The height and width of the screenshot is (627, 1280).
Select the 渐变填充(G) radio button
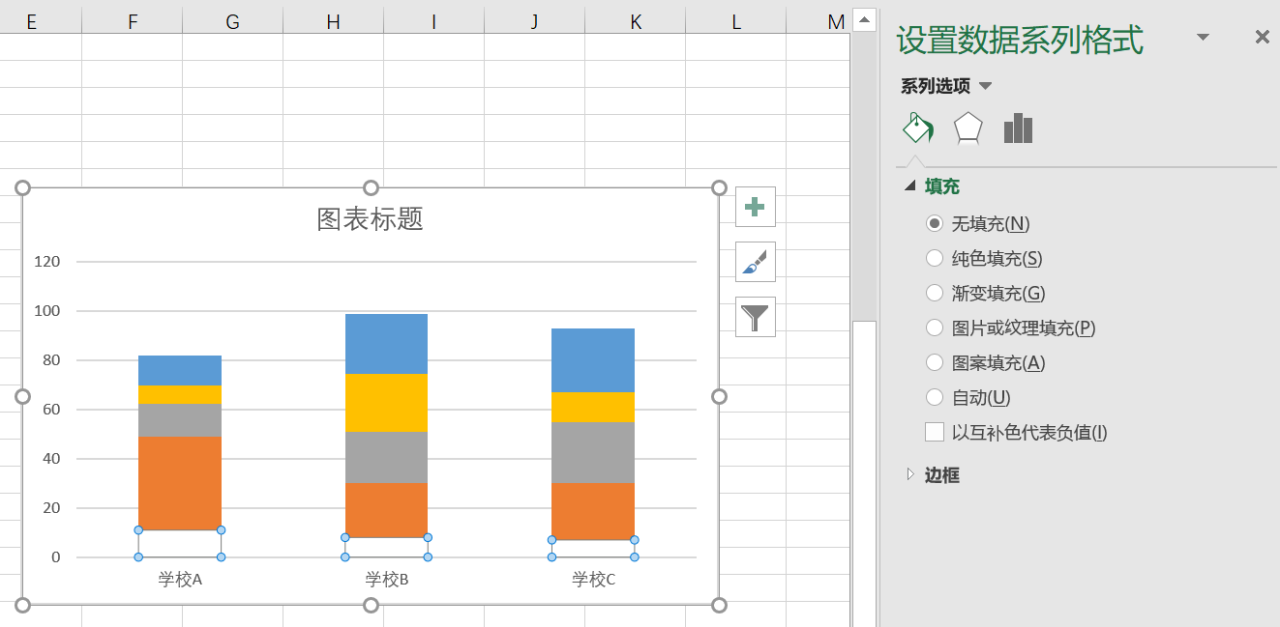[x=934, y=293]
